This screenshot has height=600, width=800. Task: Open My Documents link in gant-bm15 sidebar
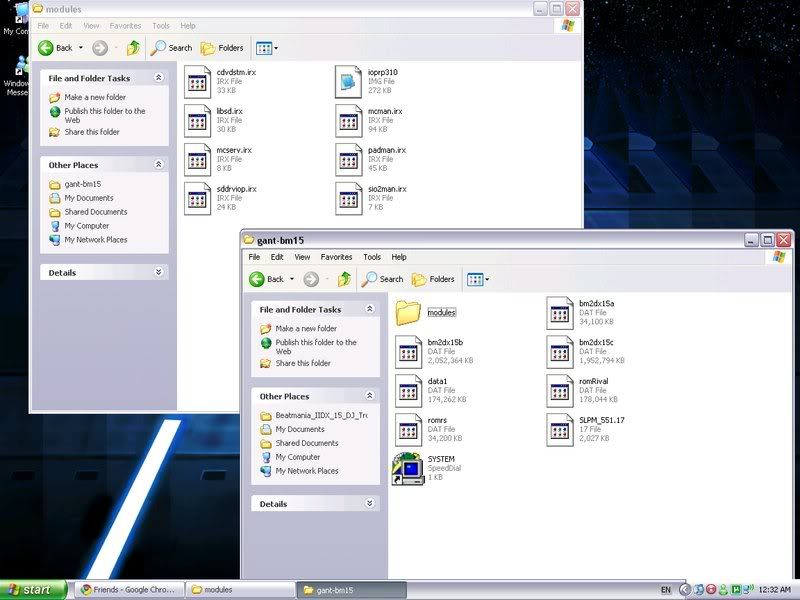[x=300, y=429]
